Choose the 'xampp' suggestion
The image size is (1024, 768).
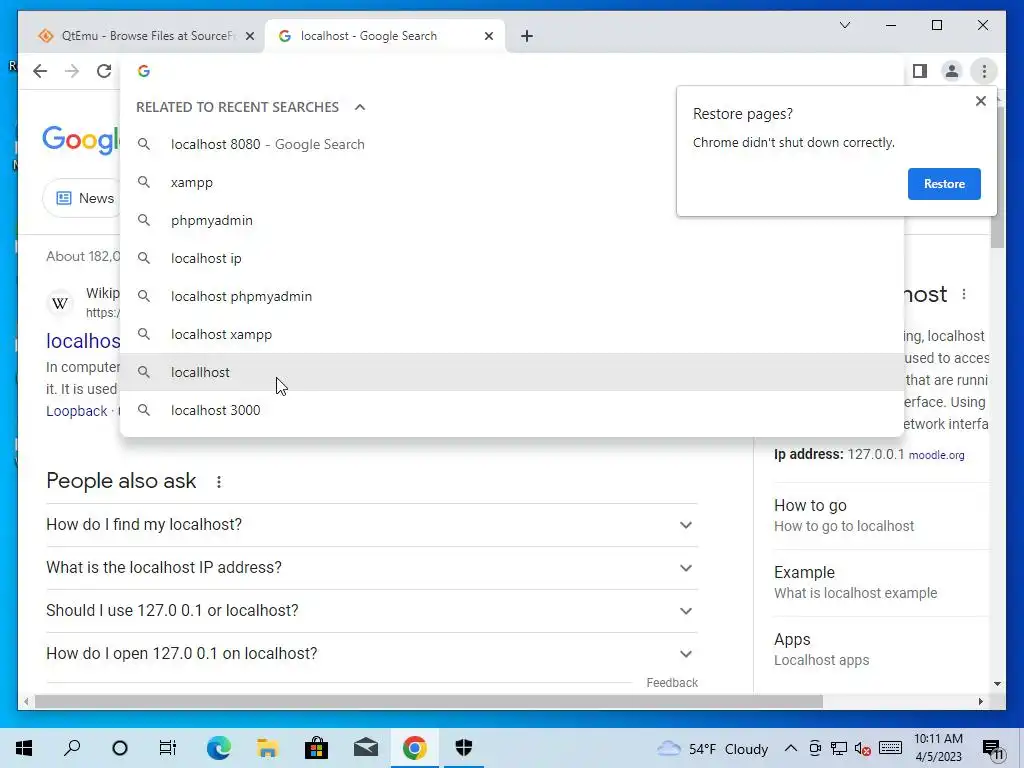pyautogui.click(x=512, y=182)
